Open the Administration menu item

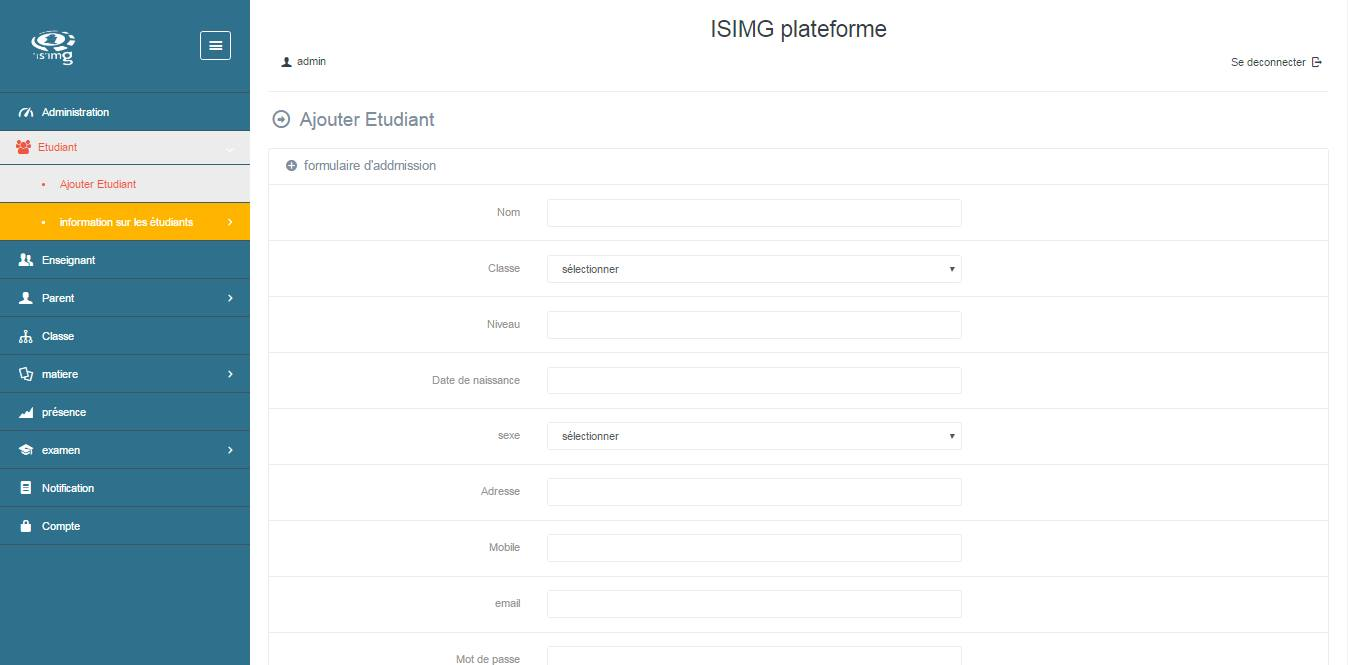(125, 112)
